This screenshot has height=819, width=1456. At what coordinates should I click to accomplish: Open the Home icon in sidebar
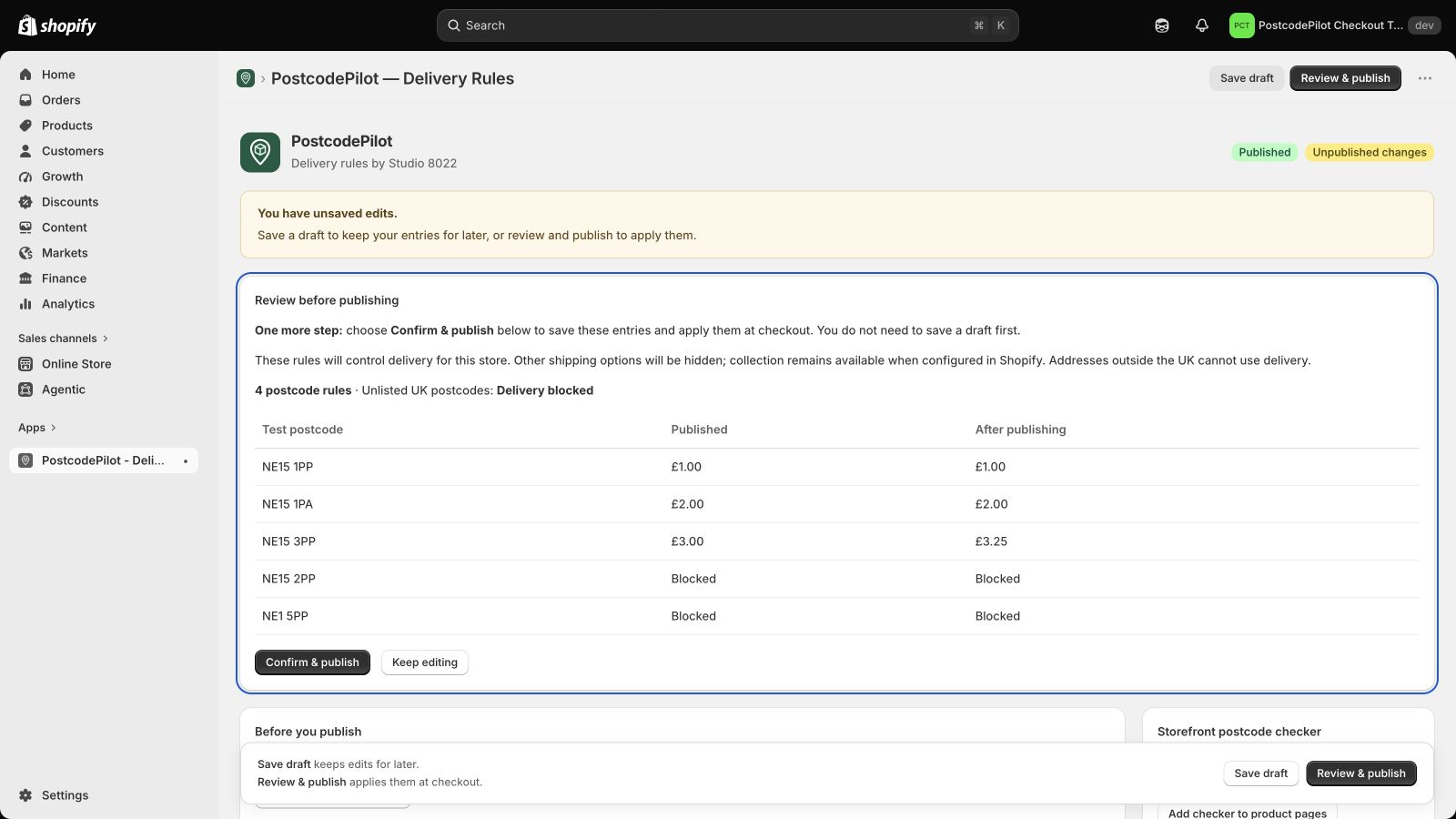point(25,75)
